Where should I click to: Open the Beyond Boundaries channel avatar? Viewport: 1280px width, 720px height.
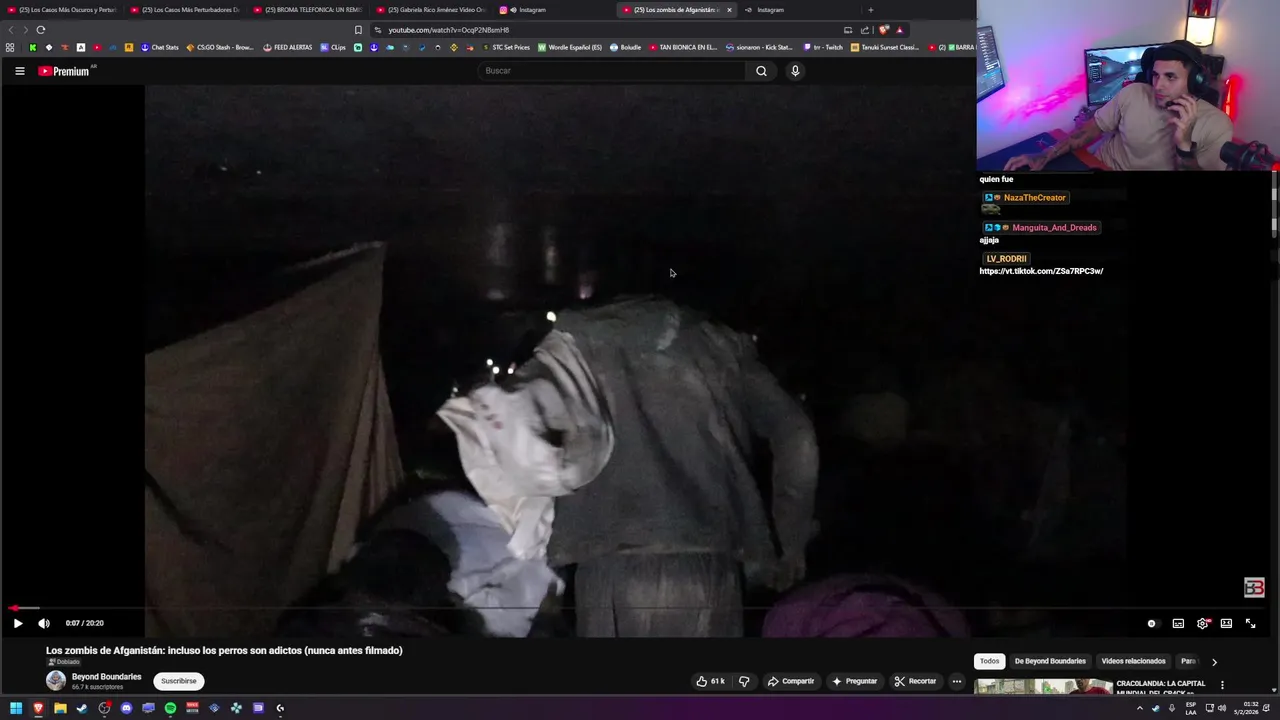(x=56, y=681)
